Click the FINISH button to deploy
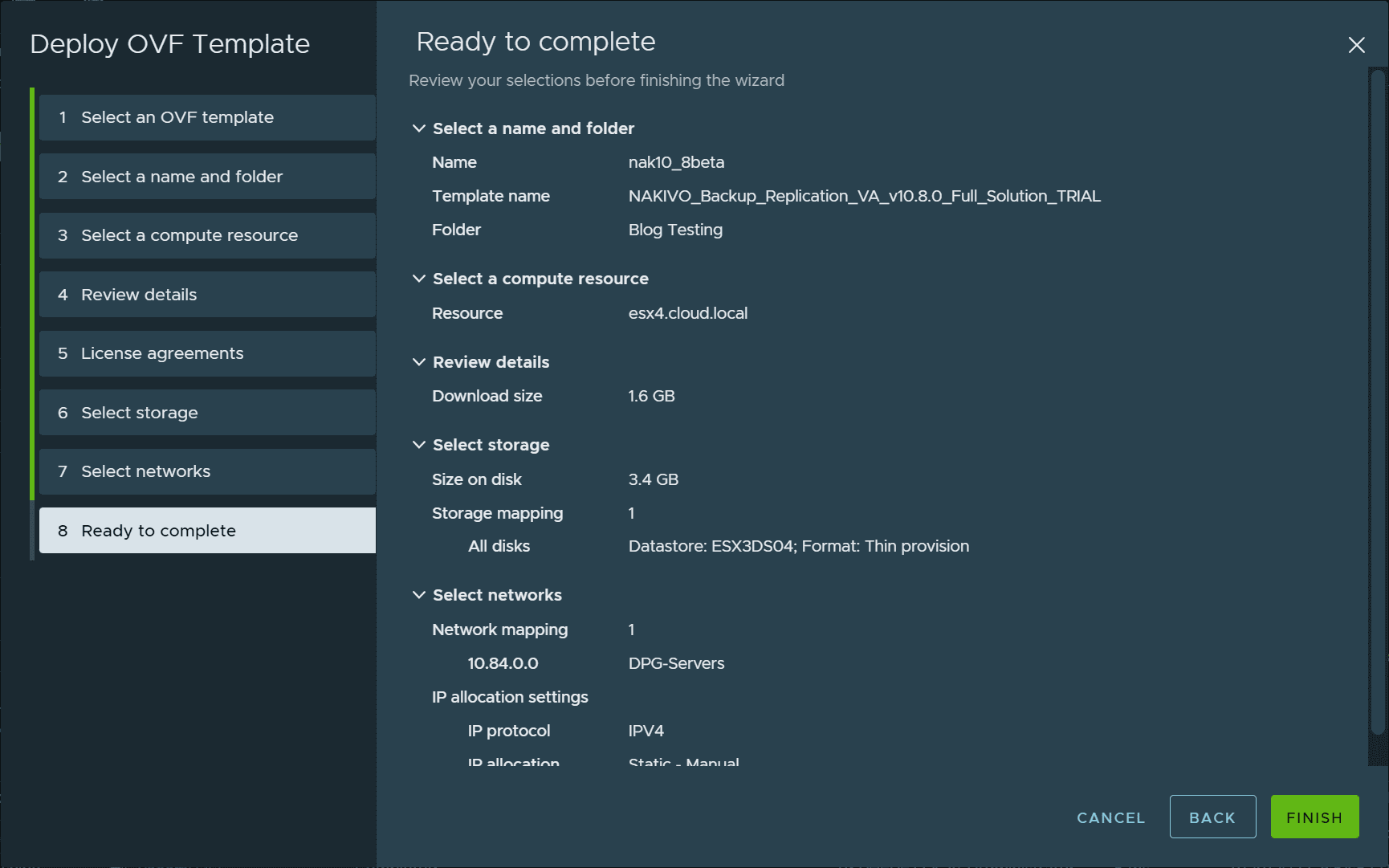The width and height of the screenshot is (1389, 868). click(x=1314, y=817)
